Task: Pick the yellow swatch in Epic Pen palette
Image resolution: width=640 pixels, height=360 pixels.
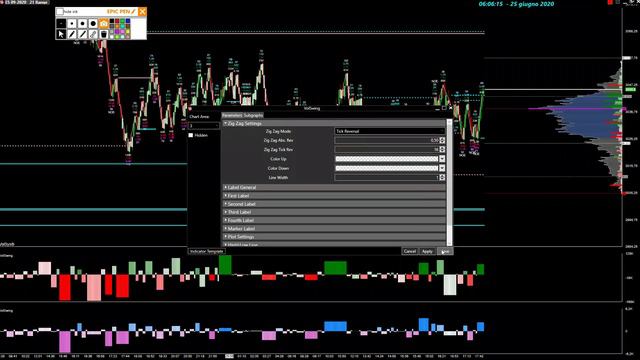Action: click(x=128, y=31)
